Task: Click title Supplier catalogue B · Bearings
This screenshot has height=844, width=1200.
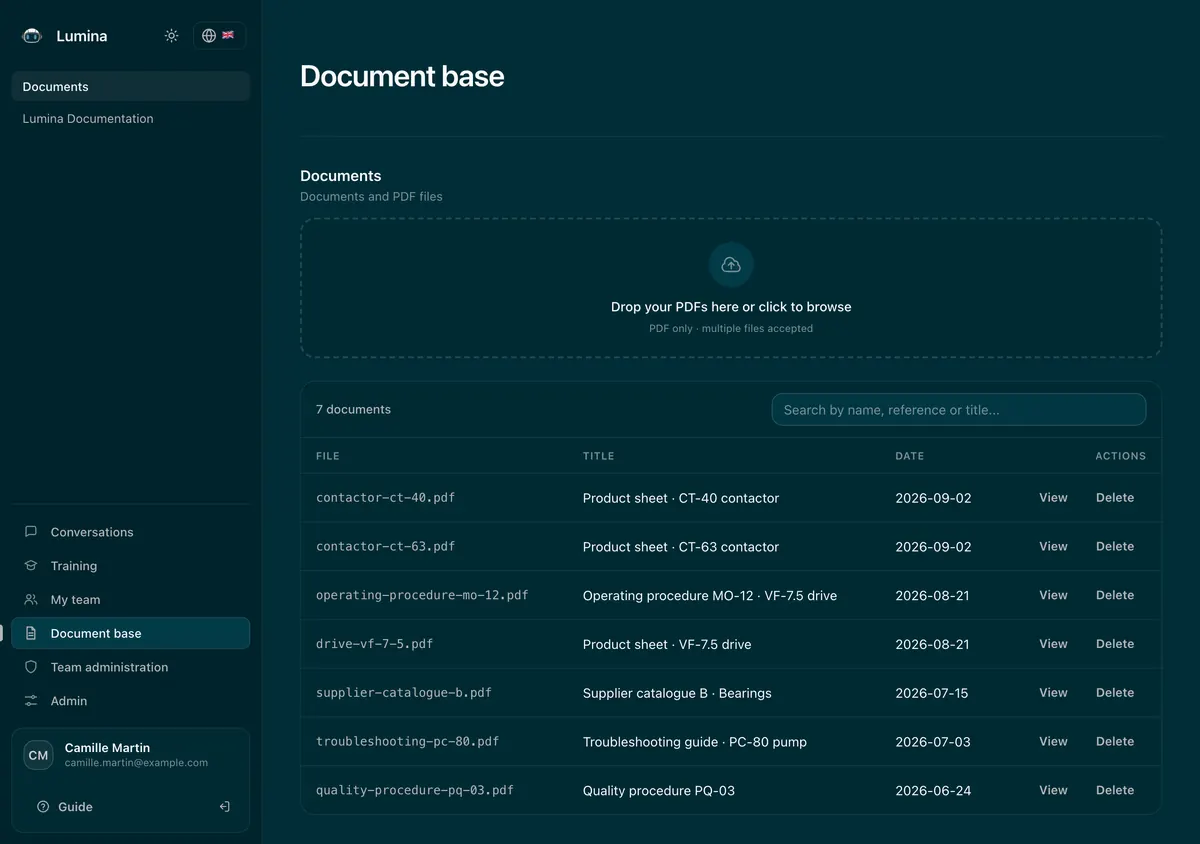Action: pos(677,693)
